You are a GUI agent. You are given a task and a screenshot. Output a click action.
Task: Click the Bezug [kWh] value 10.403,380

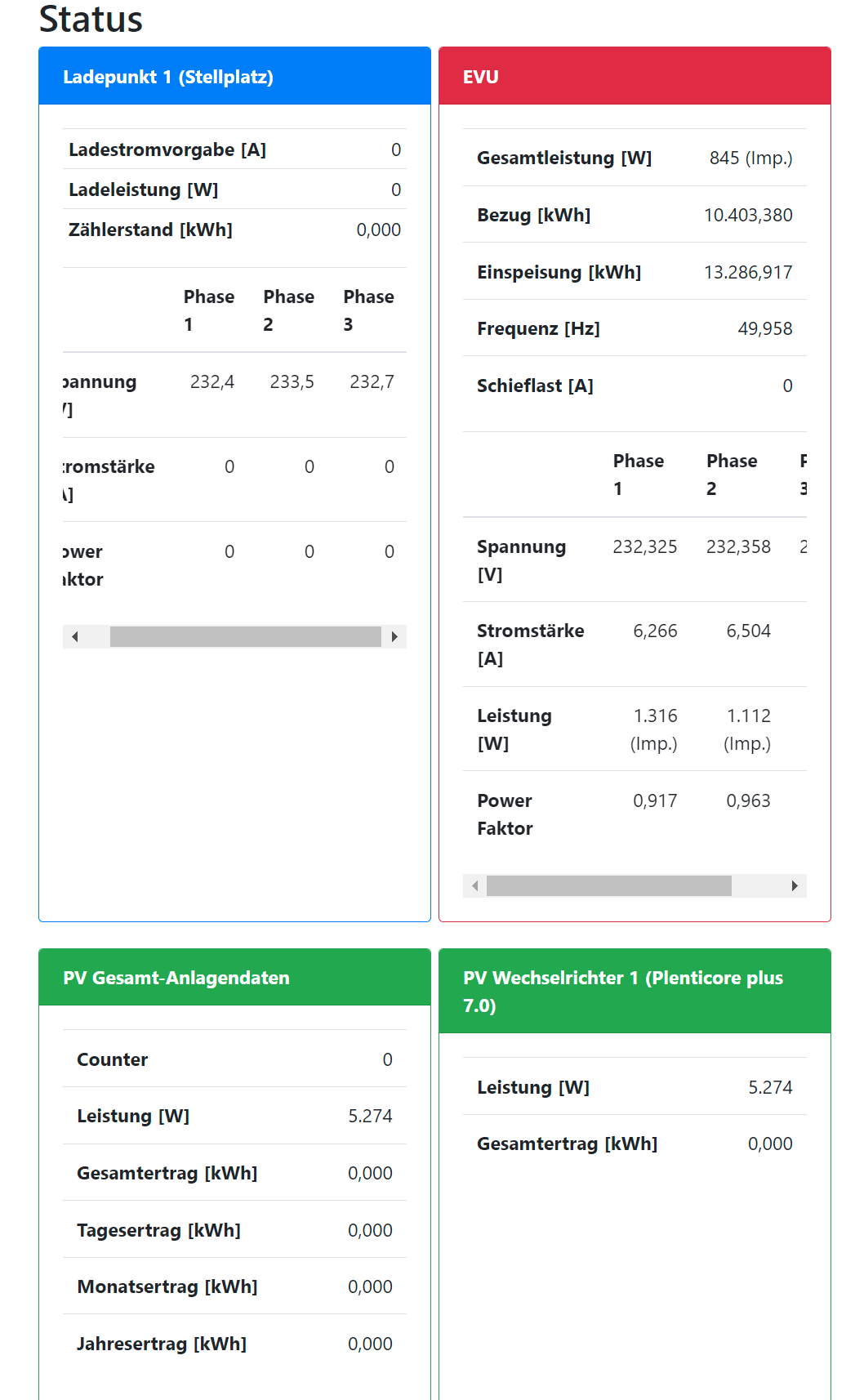[x=748, y=215]
